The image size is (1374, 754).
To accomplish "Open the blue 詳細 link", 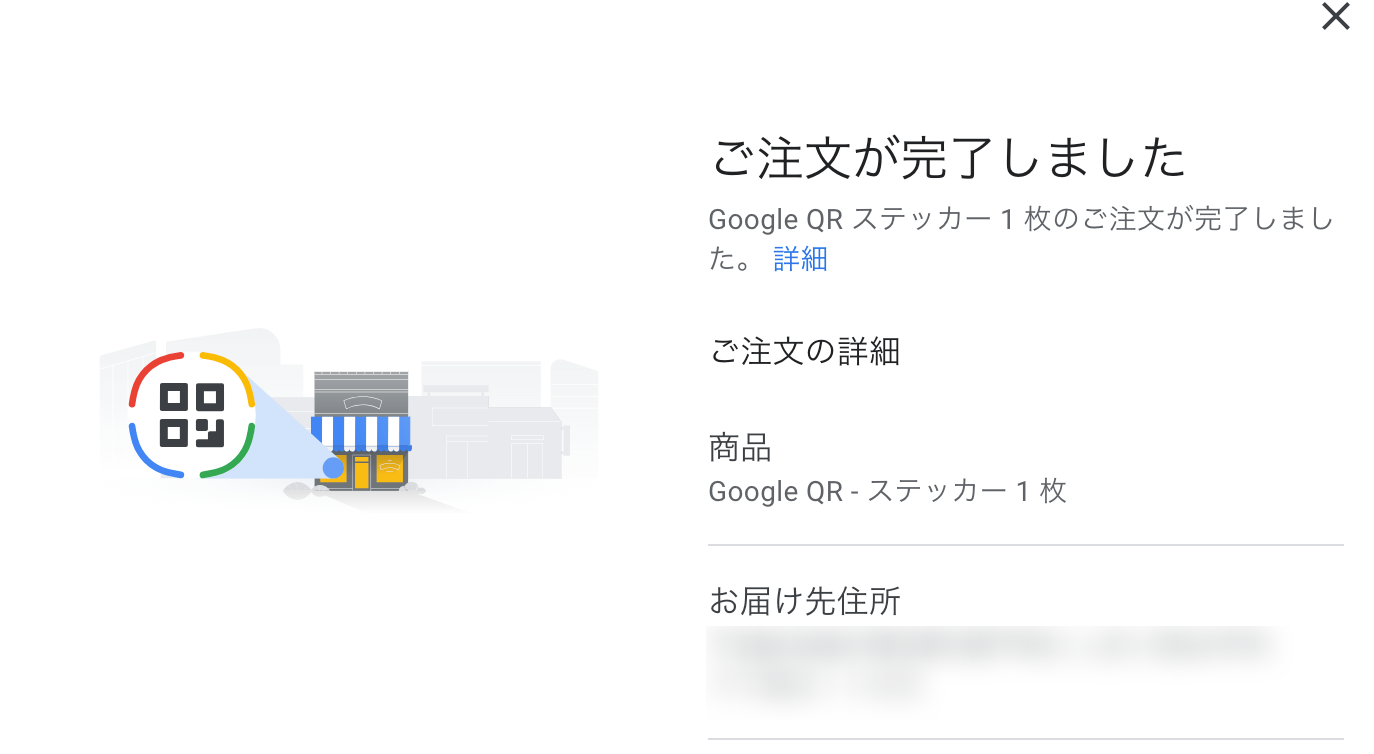I will click(800, 259).
